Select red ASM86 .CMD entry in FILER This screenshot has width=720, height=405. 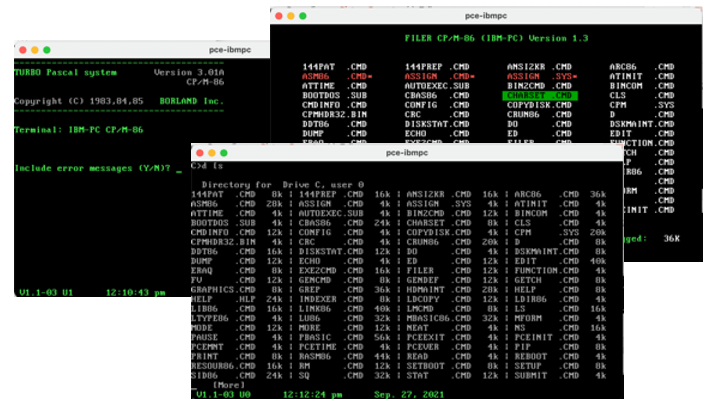click(x=337, y=77)
